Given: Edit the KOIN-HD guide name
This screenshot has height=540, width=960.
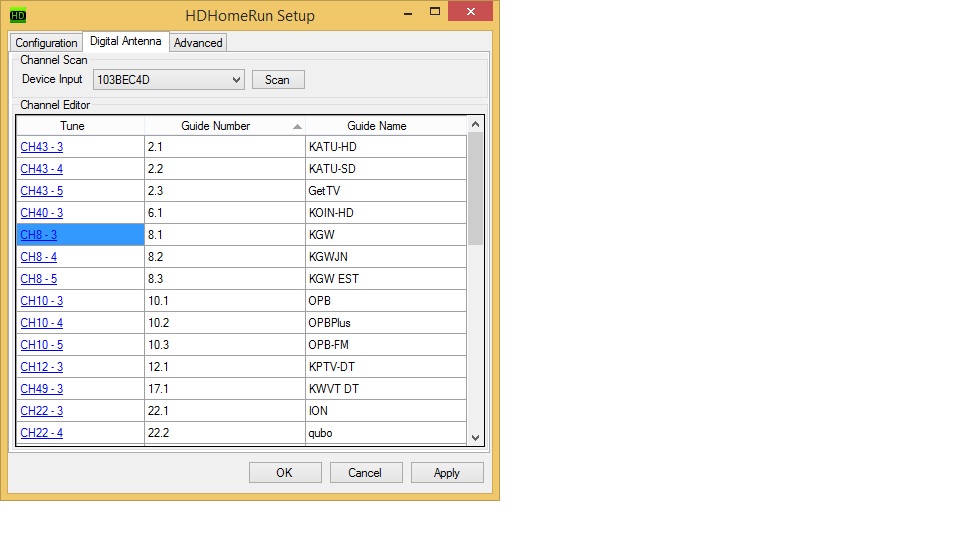Looking at the screenshot, I should click(386, 213).
